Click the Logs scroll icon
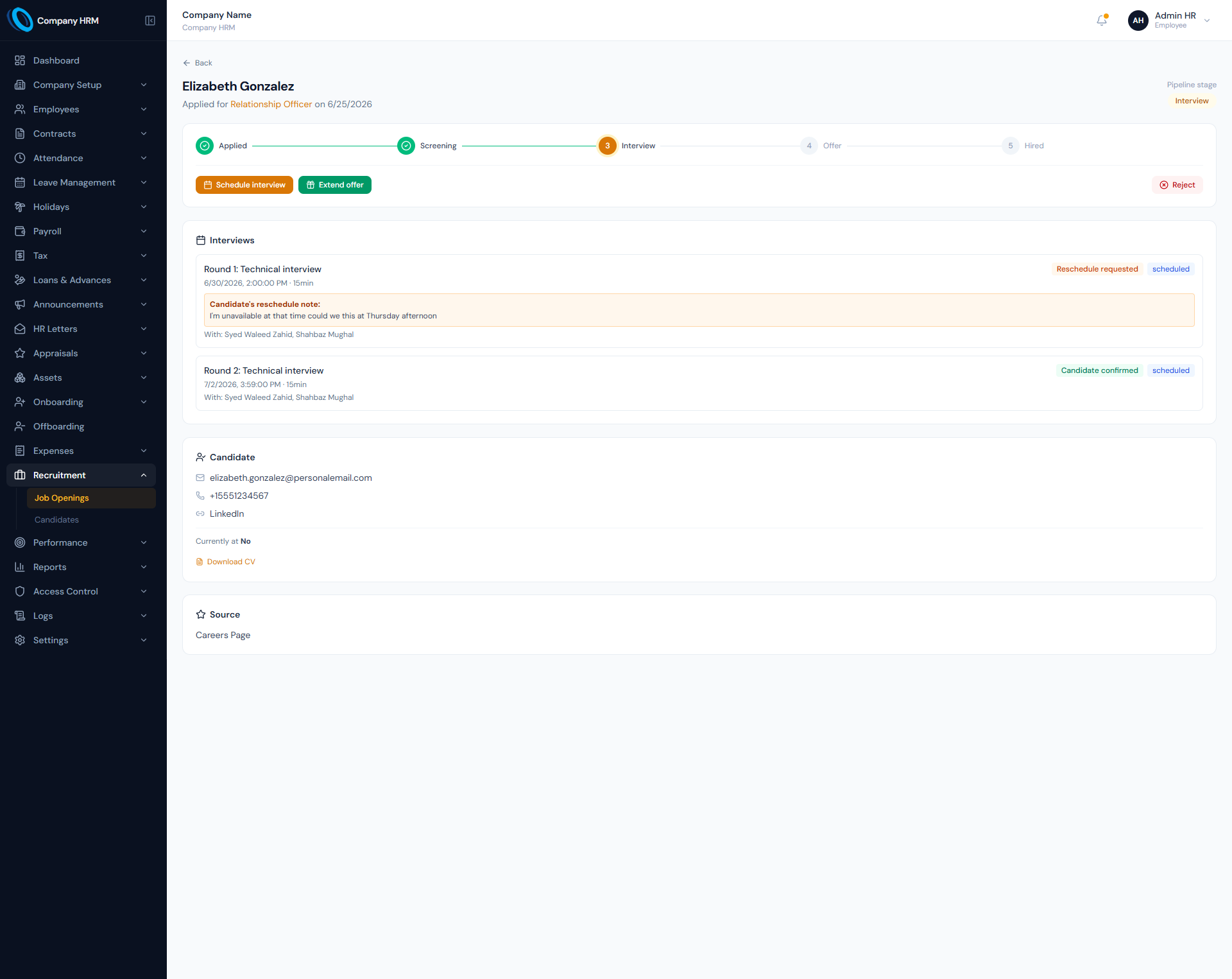 click(x=20, y=616)
